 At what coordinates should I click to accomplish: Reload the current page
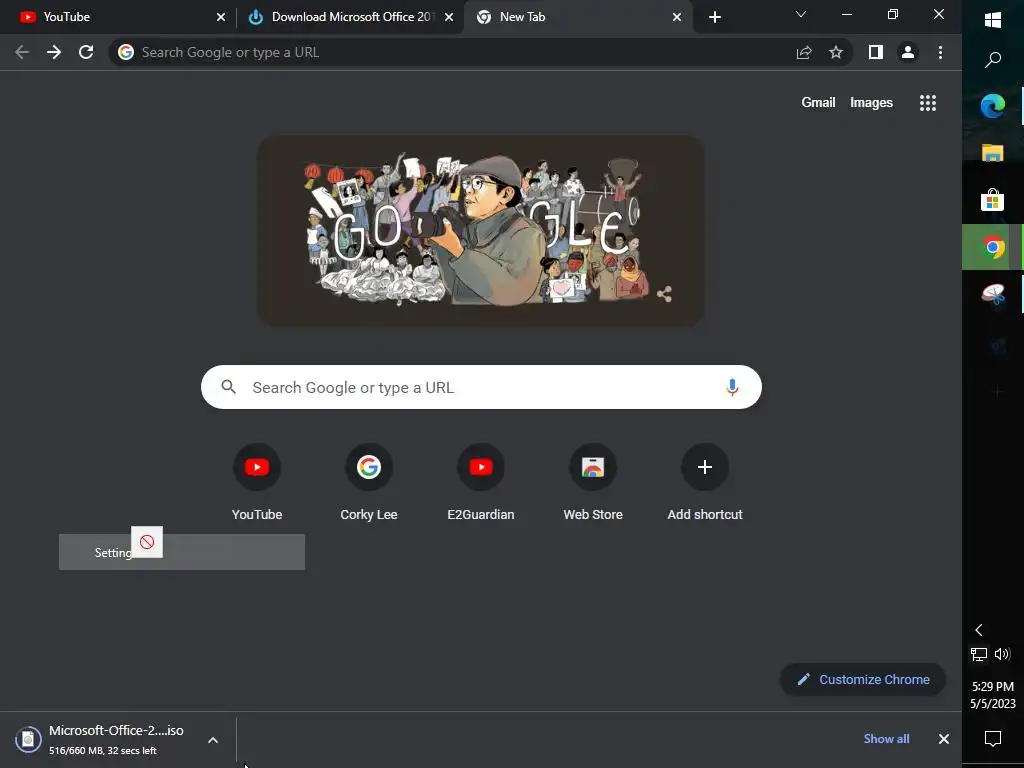coord(86,52)
